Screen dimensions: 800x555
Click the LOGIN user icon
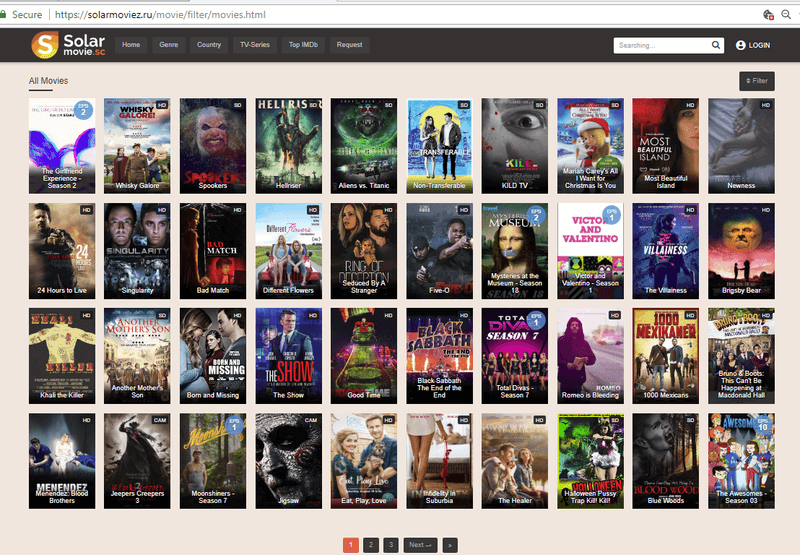[741, 45]
